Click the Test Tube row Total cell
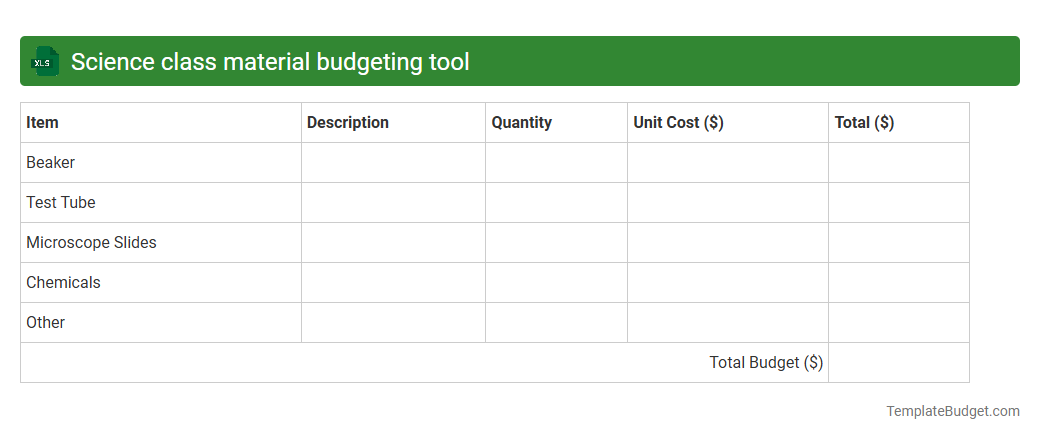Image resolution: width=1040 pixels, height=440 pixels. [899, 202]
